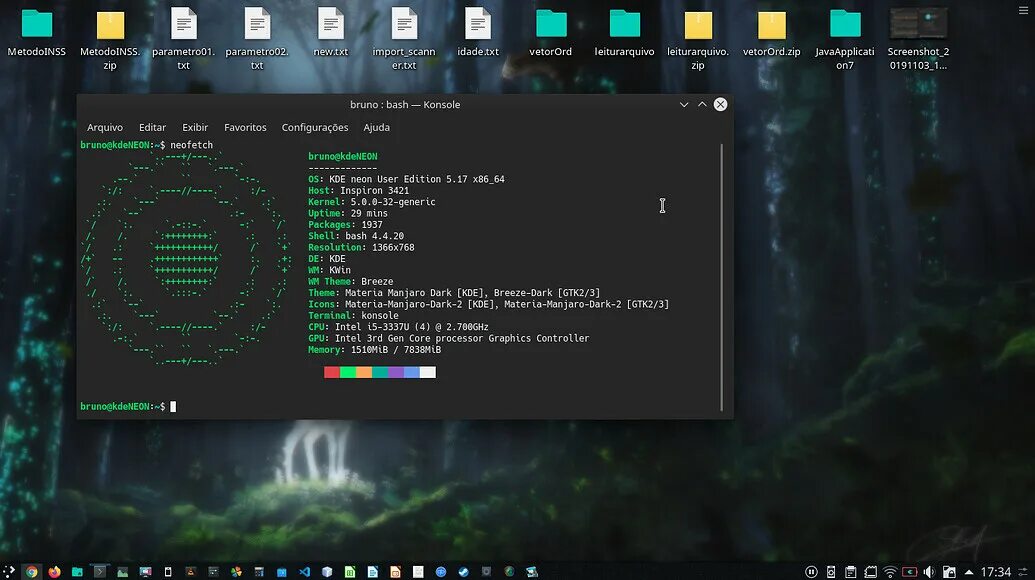Viewport: 1035px width, 580px height.
Task: Select the MetodoINSS.zip archive
Action: pos(110,40)
